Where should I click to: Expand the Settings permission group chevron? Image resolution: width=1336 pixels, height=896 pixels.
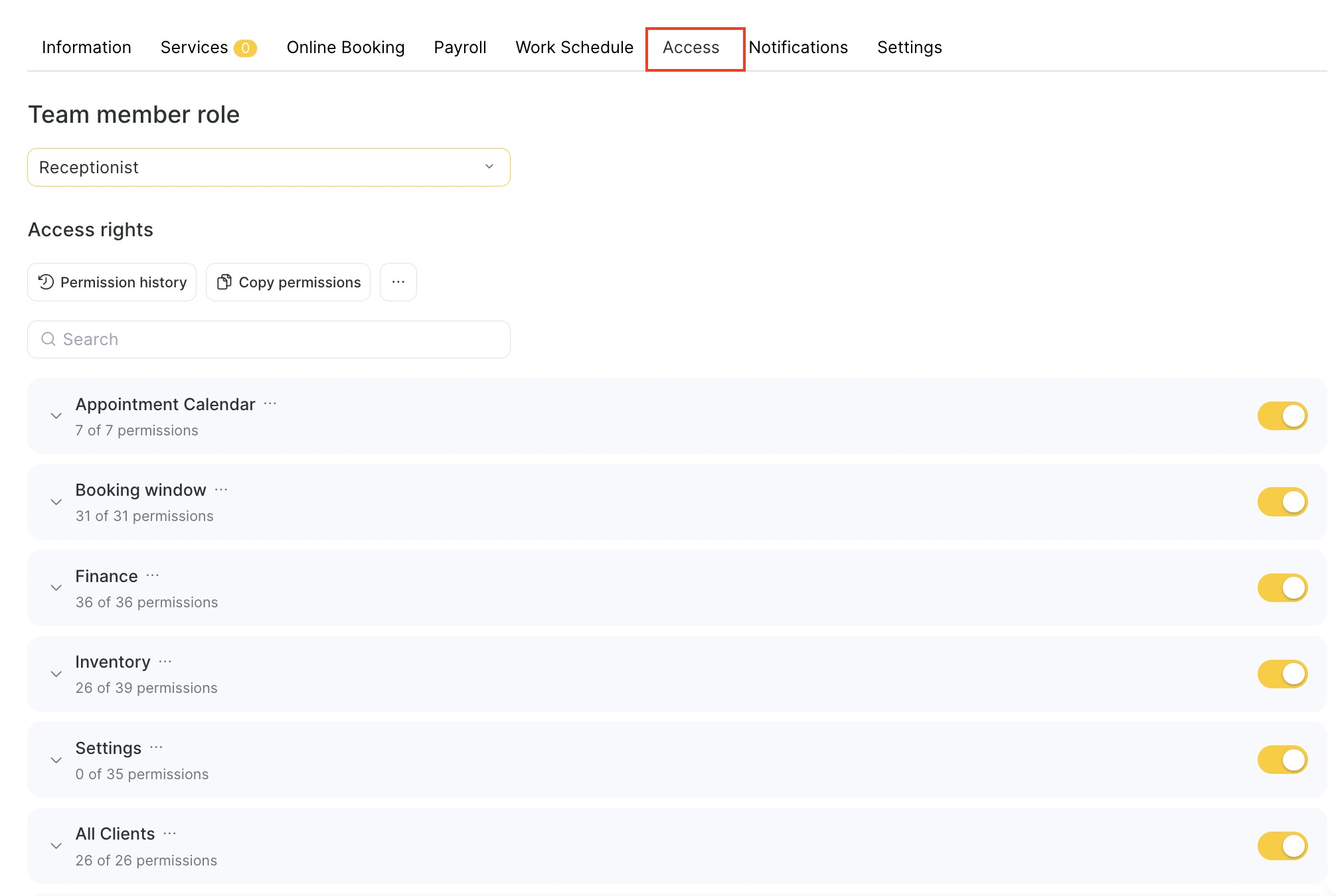[x=56, y=760]
